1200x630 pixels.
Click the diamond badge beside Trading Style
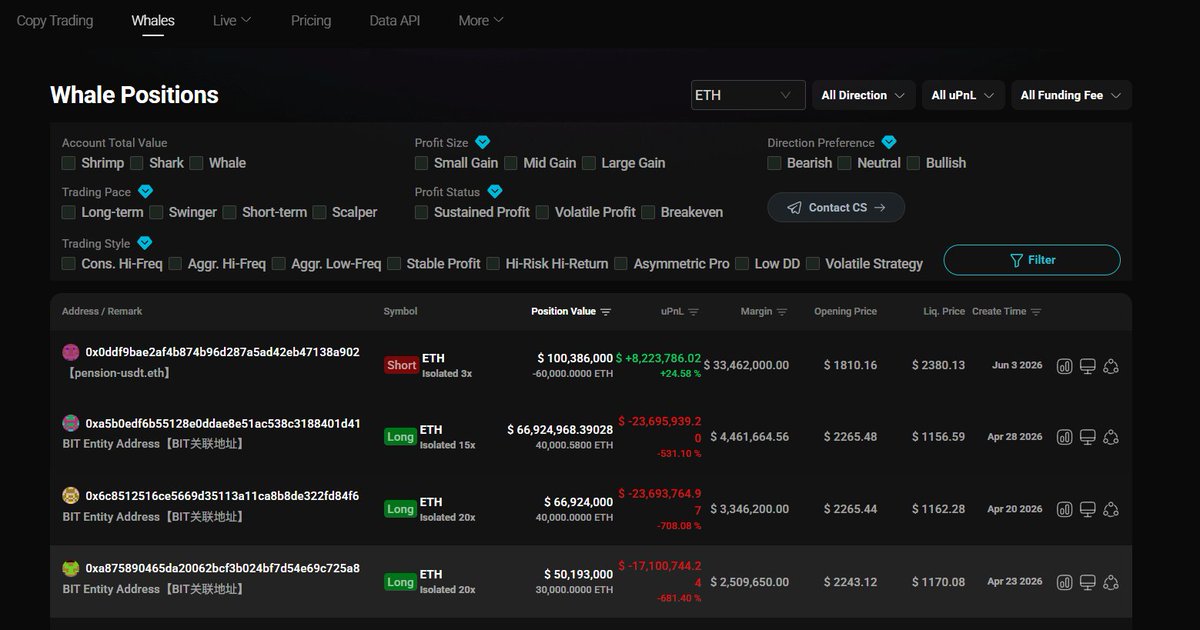coord(145,243)
